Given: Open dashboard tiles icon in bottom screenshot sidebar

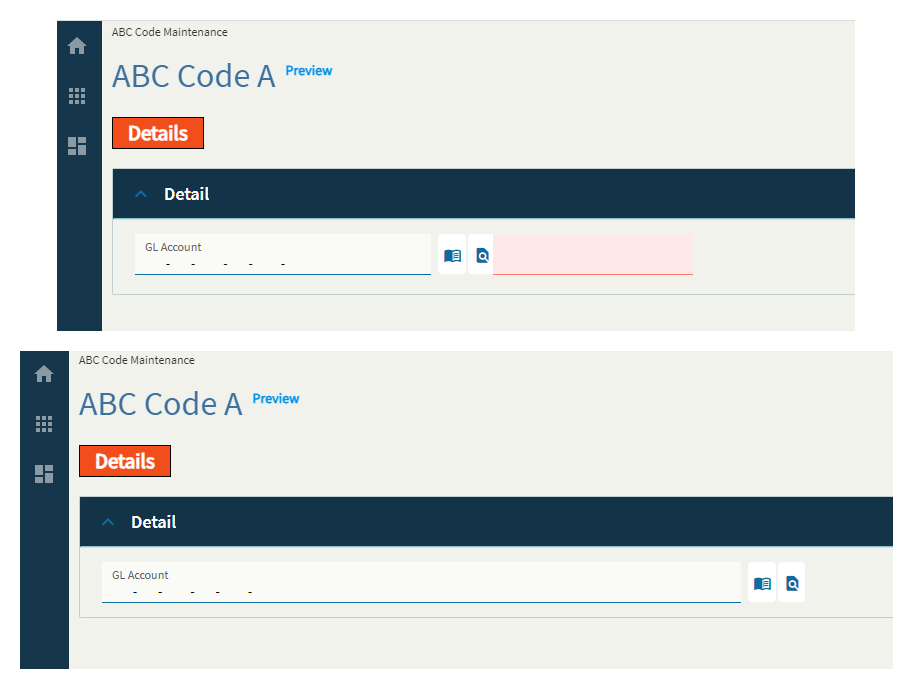Looking at the screenshot, I should coord(44,474).
